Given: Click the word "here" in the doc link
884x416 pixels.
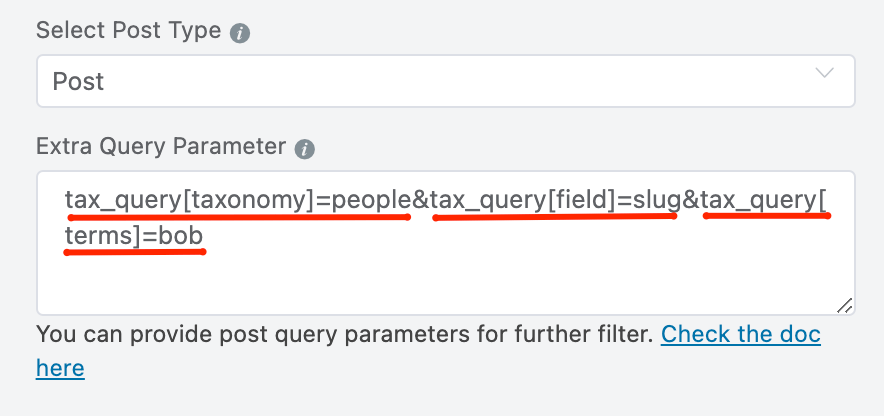Looking at the screenshot, I should (60, 369).
